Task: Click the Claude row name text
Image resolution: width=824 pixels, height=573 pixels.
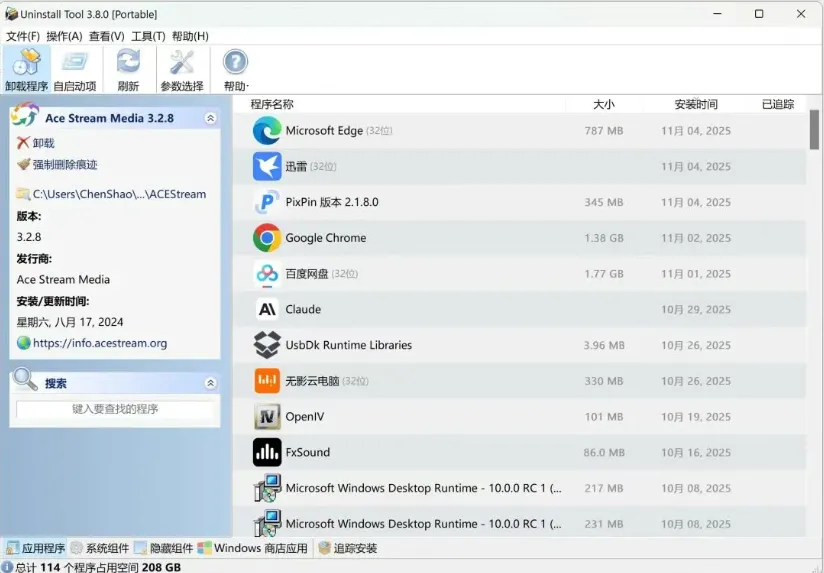Action: click(303, 309)
